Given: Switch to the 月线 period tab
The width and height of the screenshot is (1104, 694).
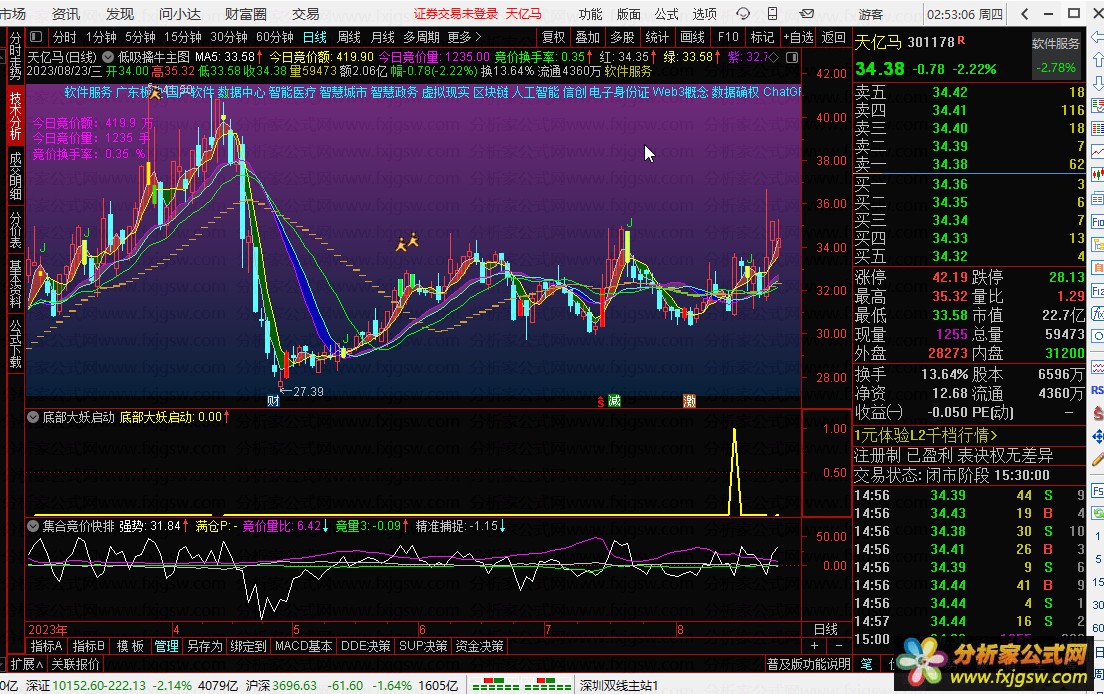Looking at the screenshot, I should (x=382, y=37).
